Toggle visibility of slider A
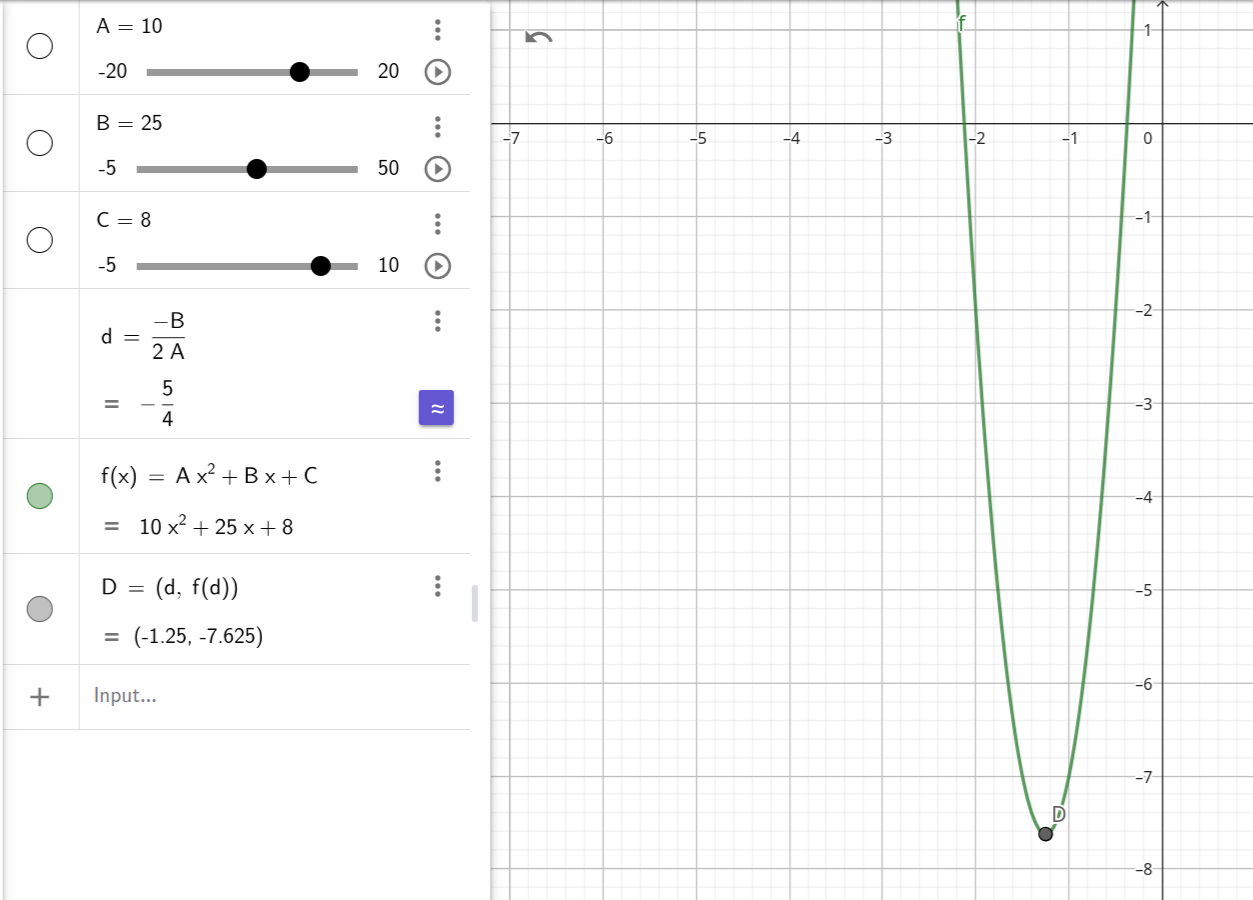The image size is (1253, 900). pyautogui.click(x=40, y=47)
